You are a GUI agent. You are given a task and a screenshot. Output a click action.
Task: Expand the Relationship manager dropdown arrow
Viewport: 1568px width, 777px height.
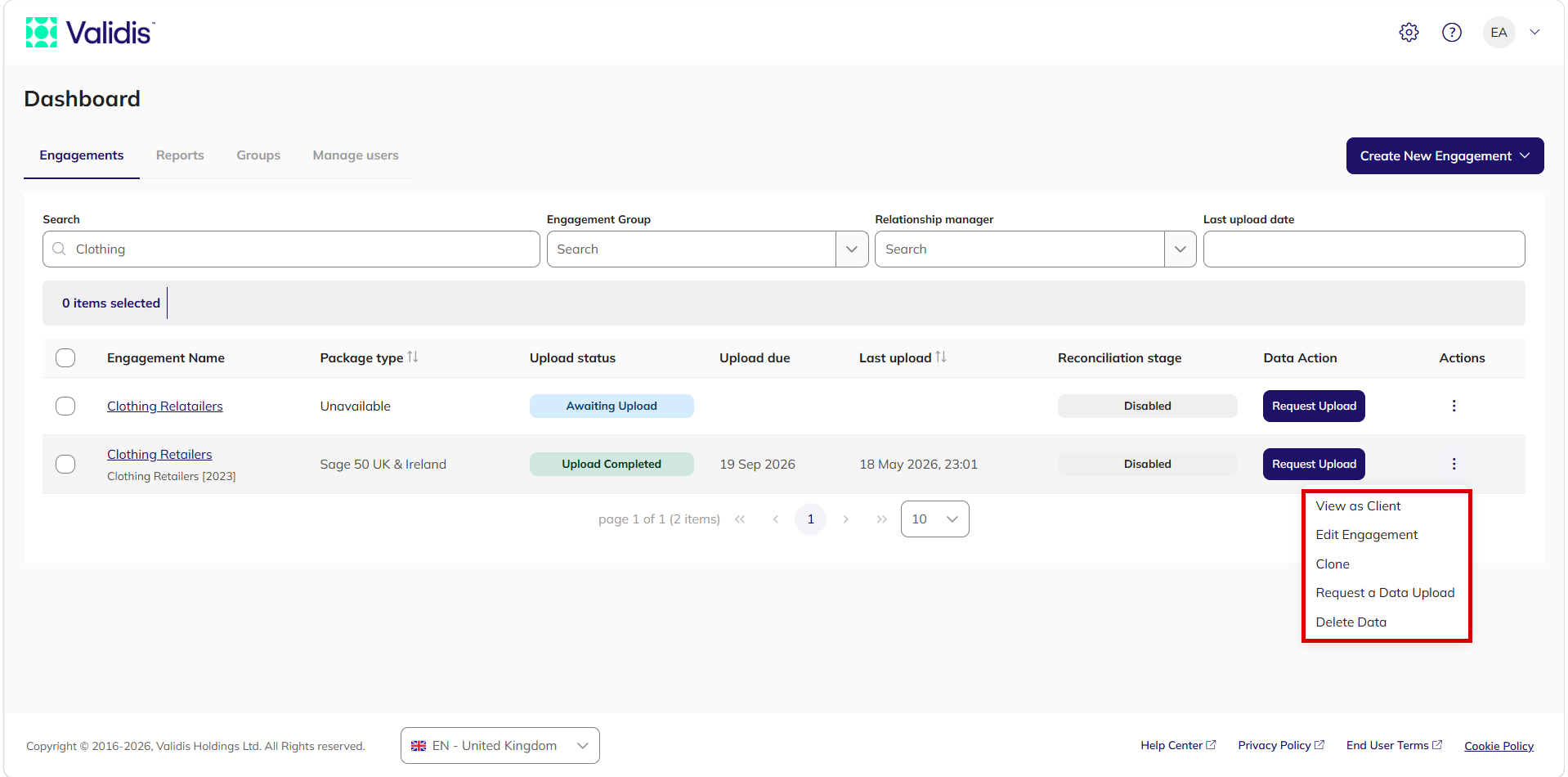coord(1180,249)
